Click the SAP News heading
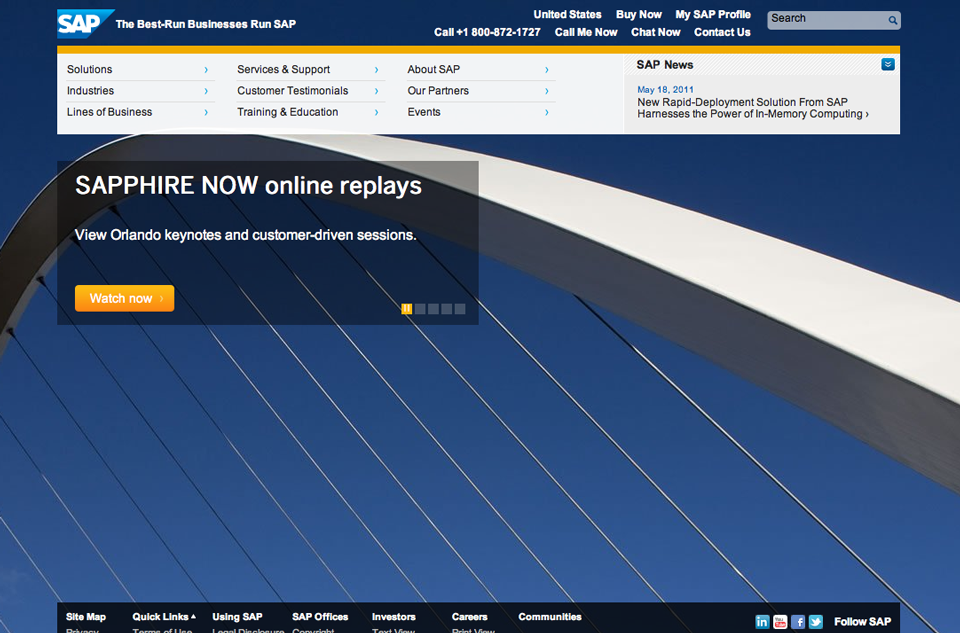Screen dimensions: 960x633 [665, 64]
